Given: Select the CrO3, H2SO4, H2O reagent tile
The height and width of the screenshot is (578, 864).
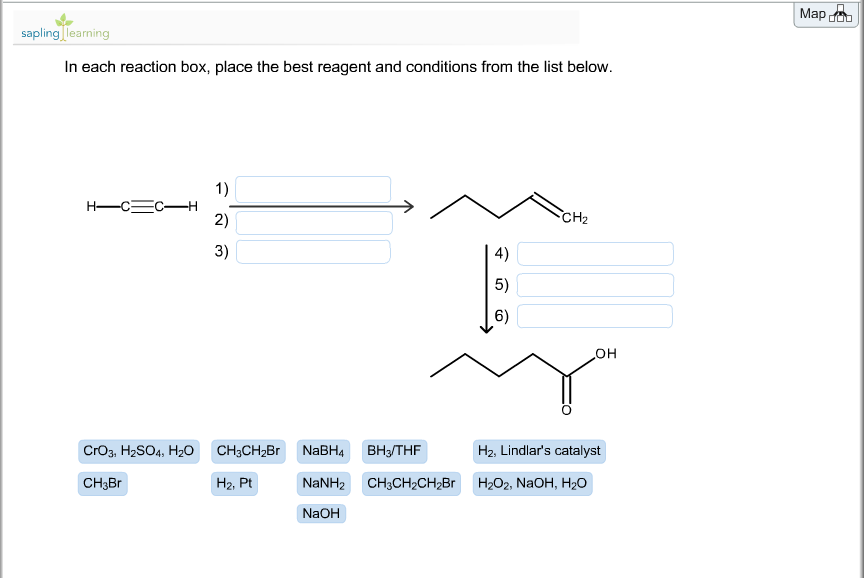Looking at the screenshot, I should (138, 450).
